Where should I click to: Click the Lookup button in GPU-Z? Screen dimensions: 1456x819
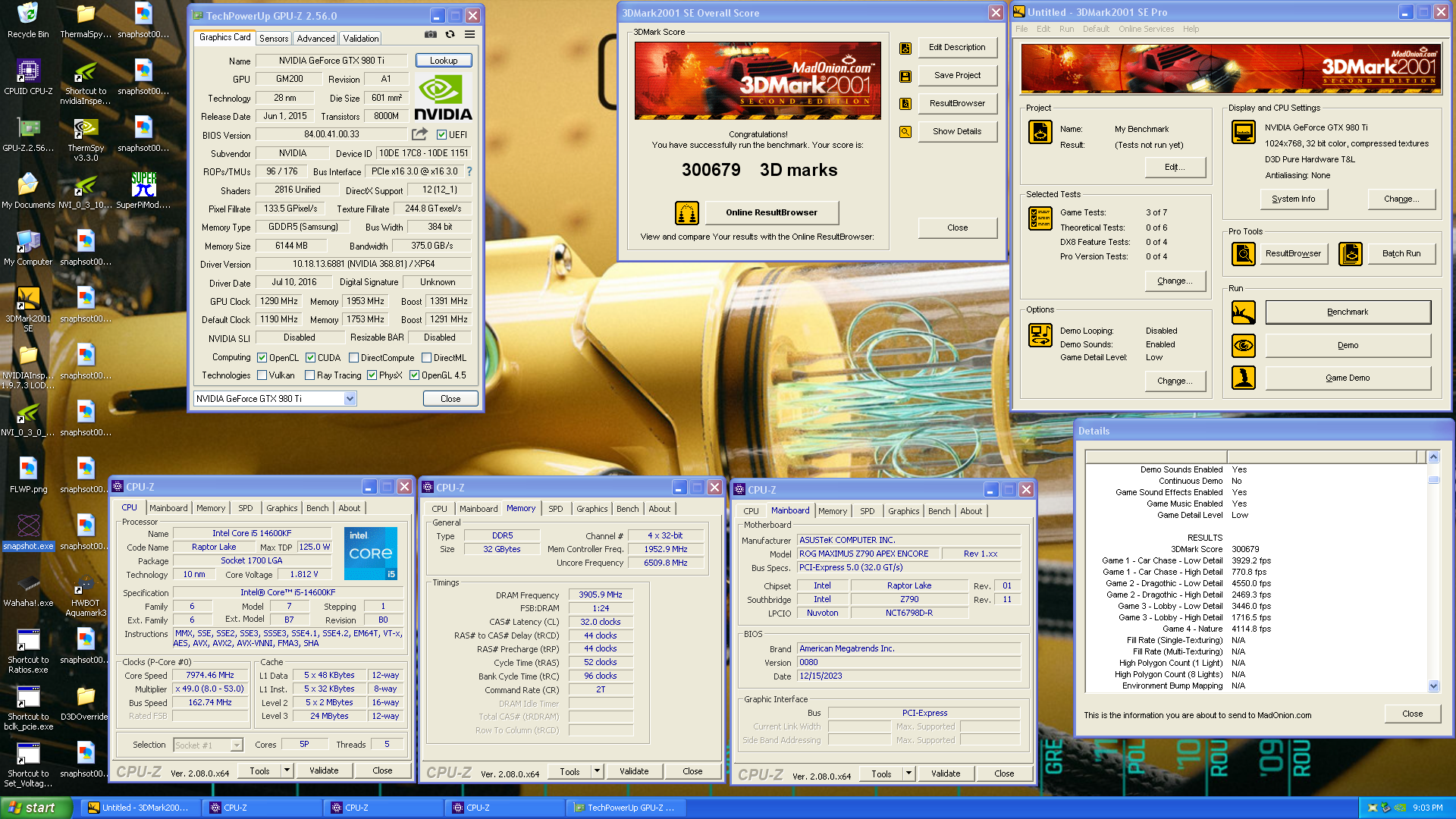(x=444, y=61)
